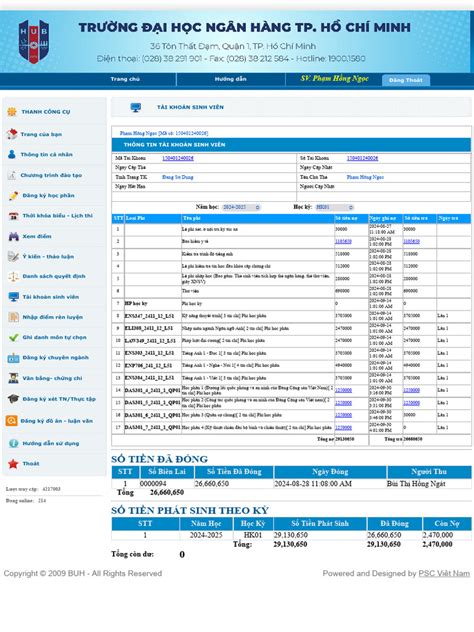This screenshot has width=474, height=632.
Task: Open Trang của bạn via its house icon
Action: coord(12,134)
